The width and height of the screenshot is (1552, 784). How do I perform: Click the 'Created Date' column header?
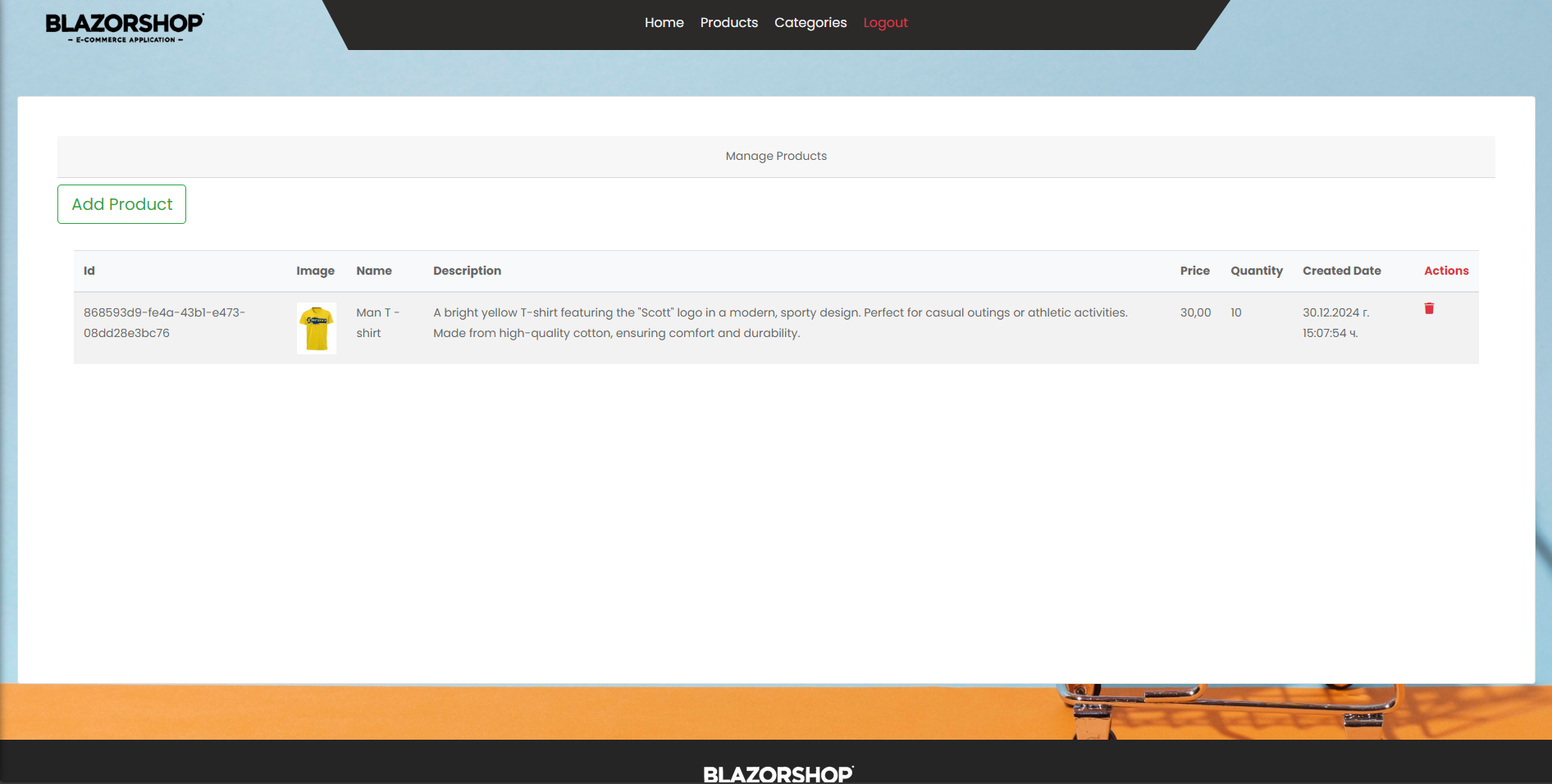pyautogui.click(x=1341, y=271)
